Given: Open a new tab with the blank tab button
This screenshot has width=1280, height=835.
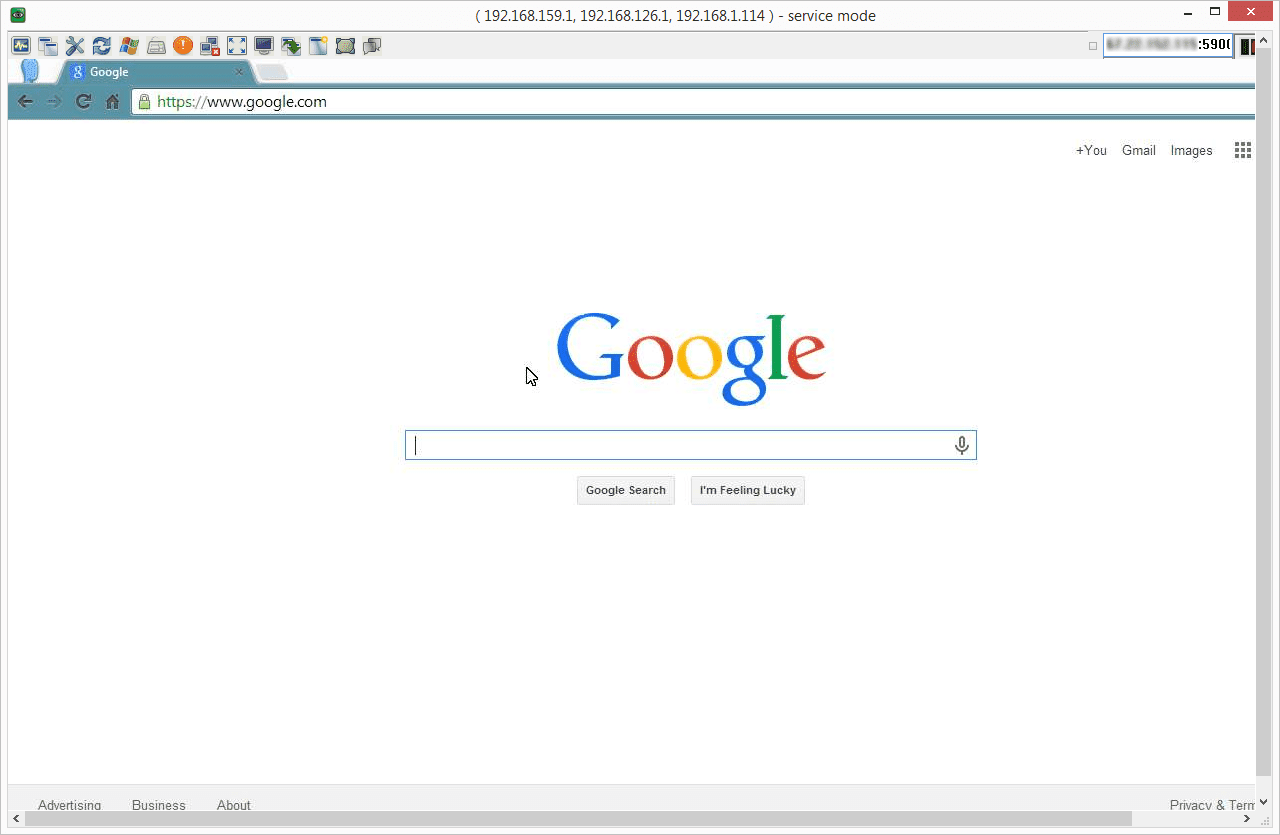Looking at the screenshot, I should pyautogui.click(x=272, y=72).
